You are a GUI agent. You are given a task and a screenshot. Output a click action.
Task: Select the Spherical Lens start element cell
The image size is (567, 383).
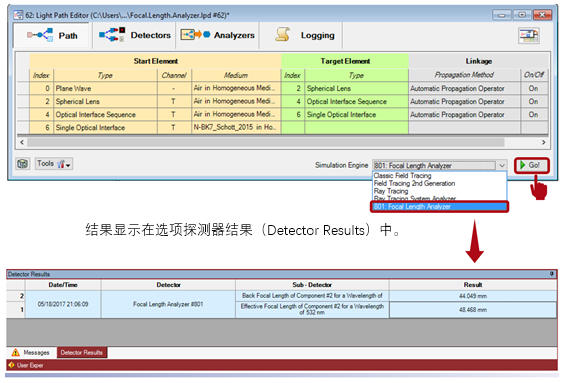coord(106,101)
